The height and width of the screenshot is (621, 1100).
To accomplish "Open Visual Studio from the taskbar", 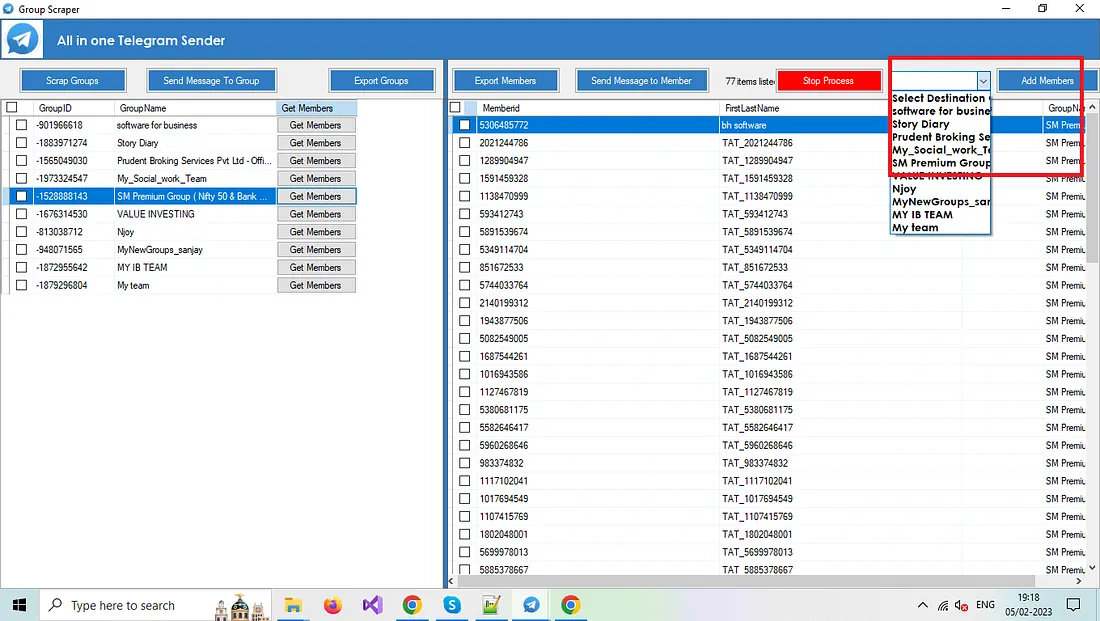I will click(373, 605).
